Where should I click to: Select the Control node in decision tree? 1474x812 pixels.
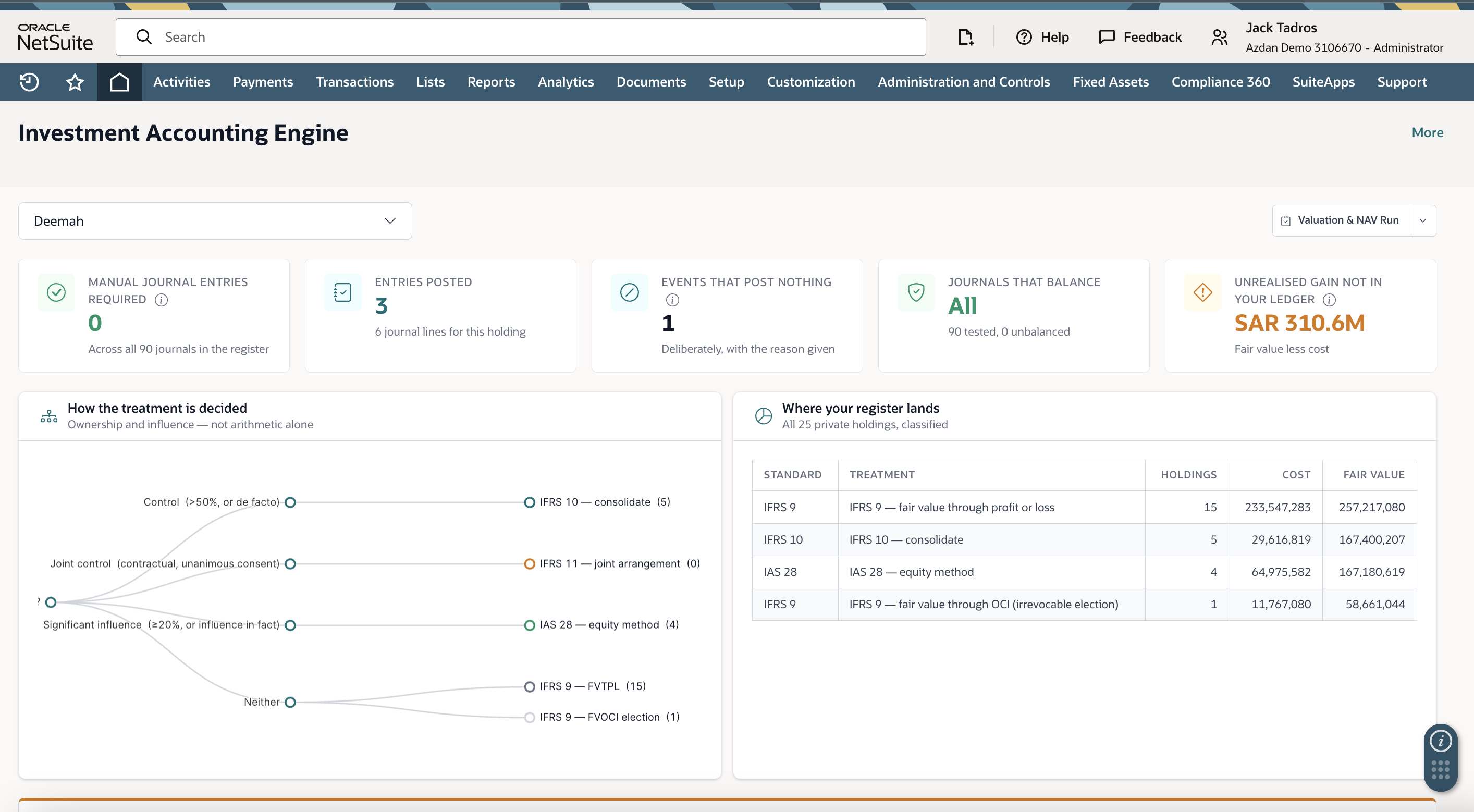[290, 502]
